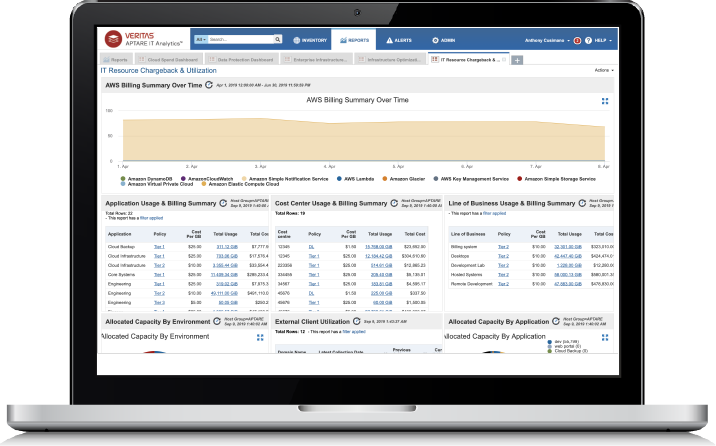This screenshot has width=716, height=446.
Task: Open the Actions dropdown
Action: (x=603, y=71)
